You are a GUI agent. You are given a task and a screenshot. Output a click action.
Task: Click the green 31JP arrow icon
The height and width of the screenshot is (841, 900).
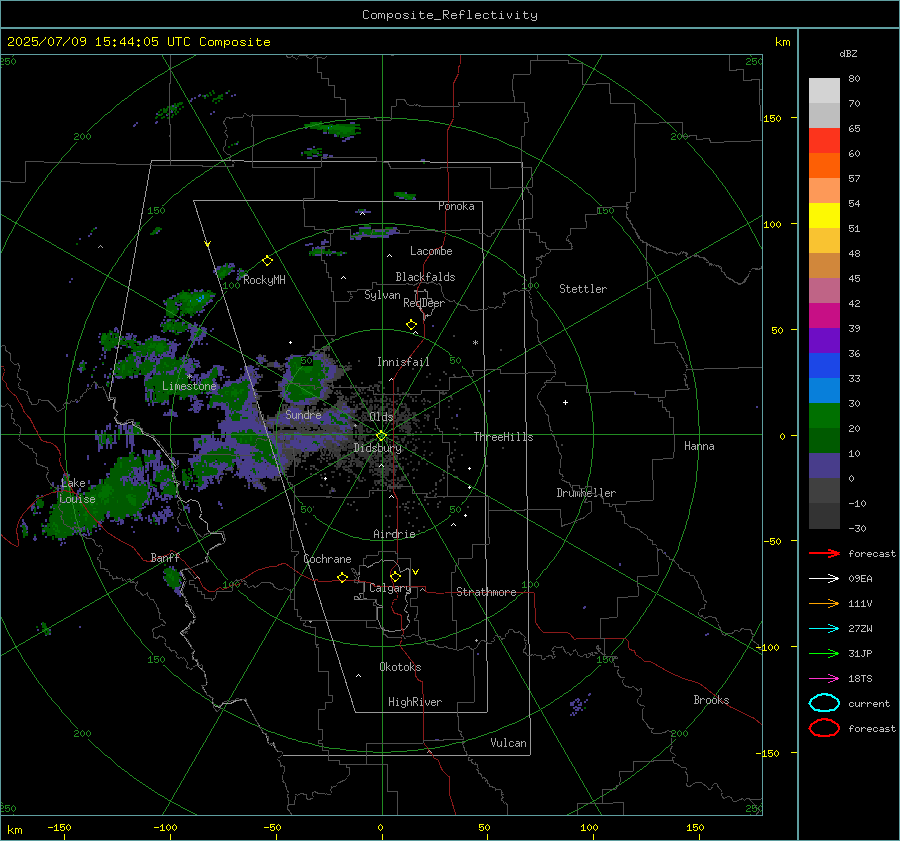[x=824, y=653]
